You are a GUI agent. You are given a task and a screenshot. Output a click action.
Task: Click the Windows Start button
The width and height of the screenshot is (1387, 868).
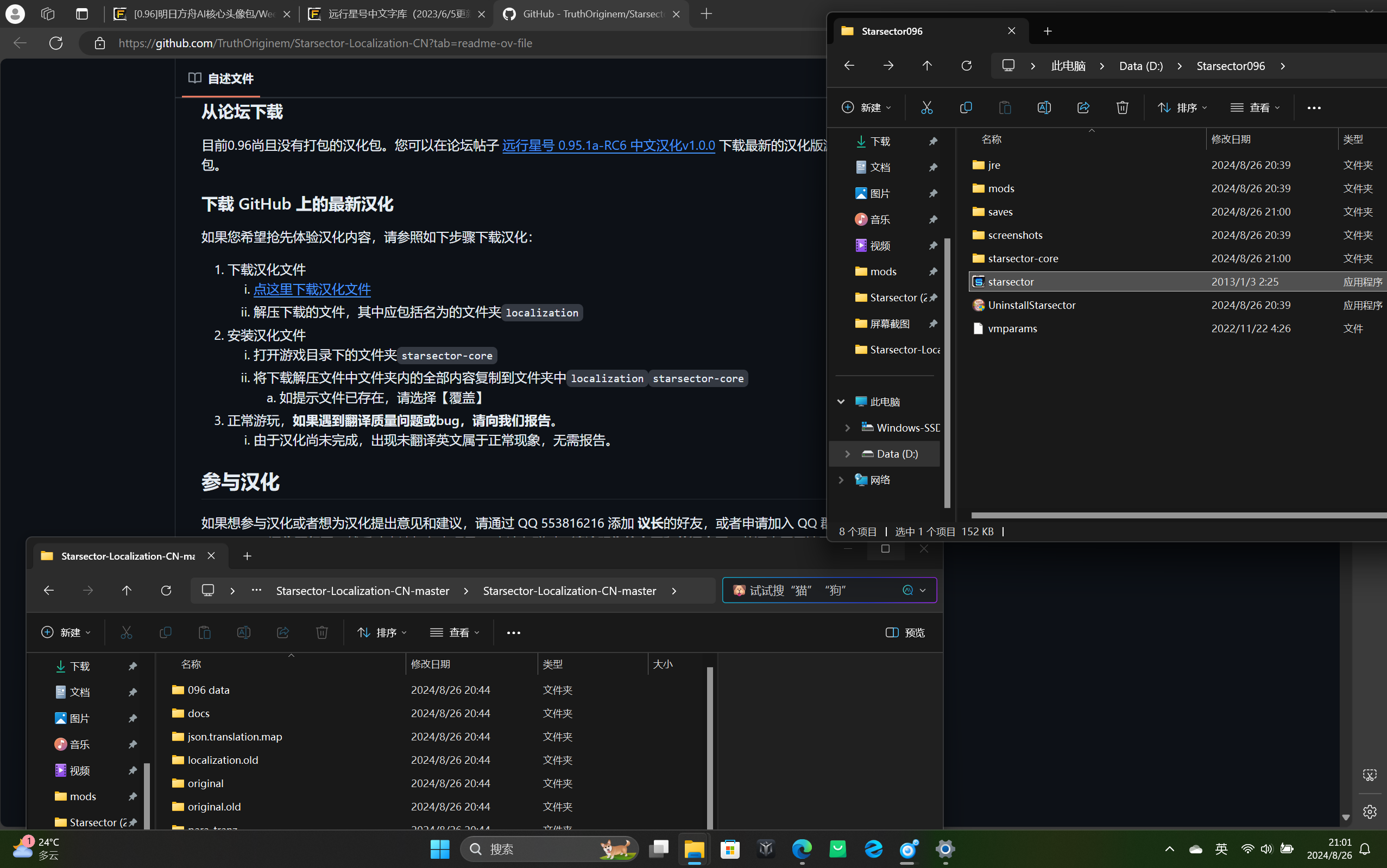point(439,850)
